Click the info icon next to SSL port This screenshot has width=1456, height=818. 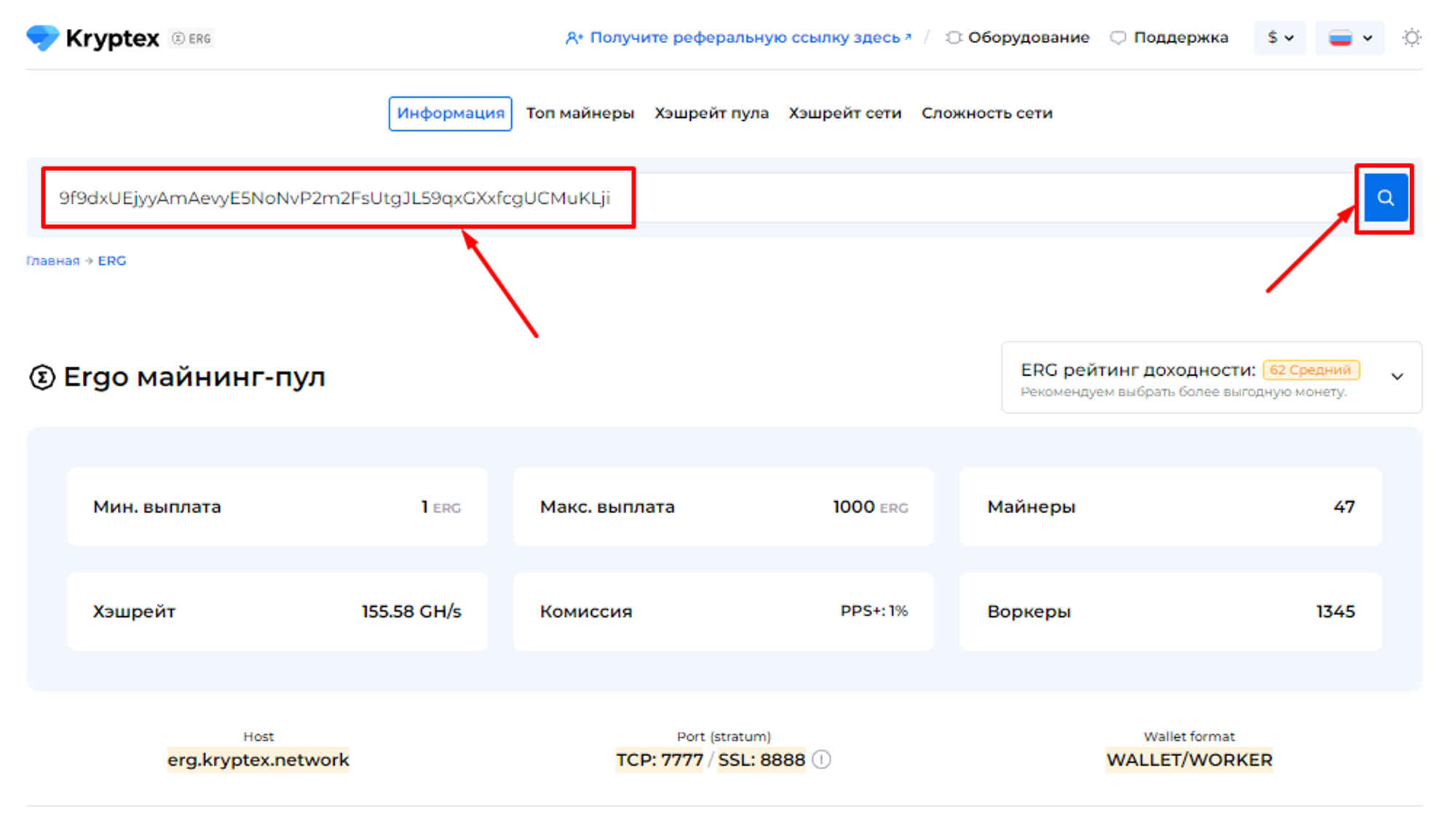coord(821,760)
